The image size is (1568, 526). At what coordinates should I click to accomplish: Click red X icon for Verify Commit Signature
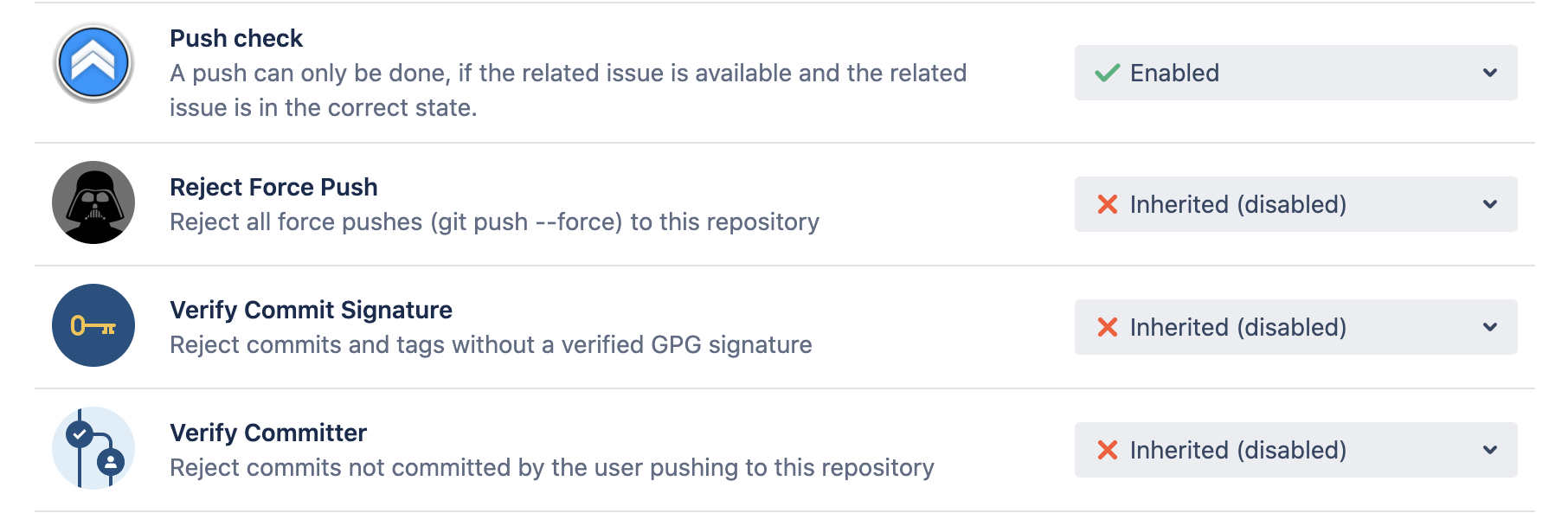pos(1107,327)
